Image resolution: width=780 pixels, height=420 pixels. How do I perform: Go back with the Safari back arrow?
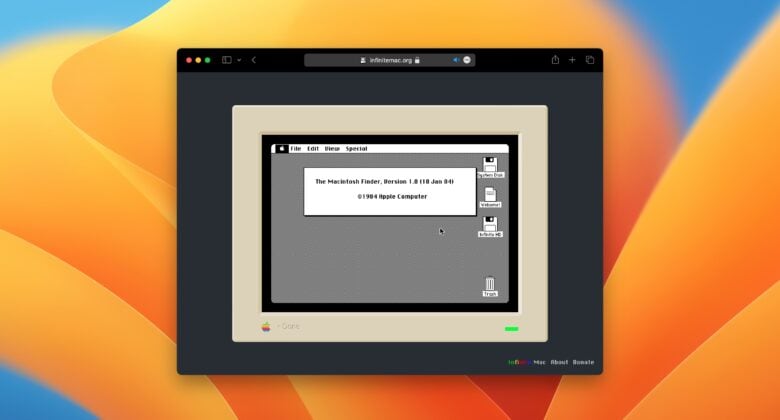pos(254,60)
